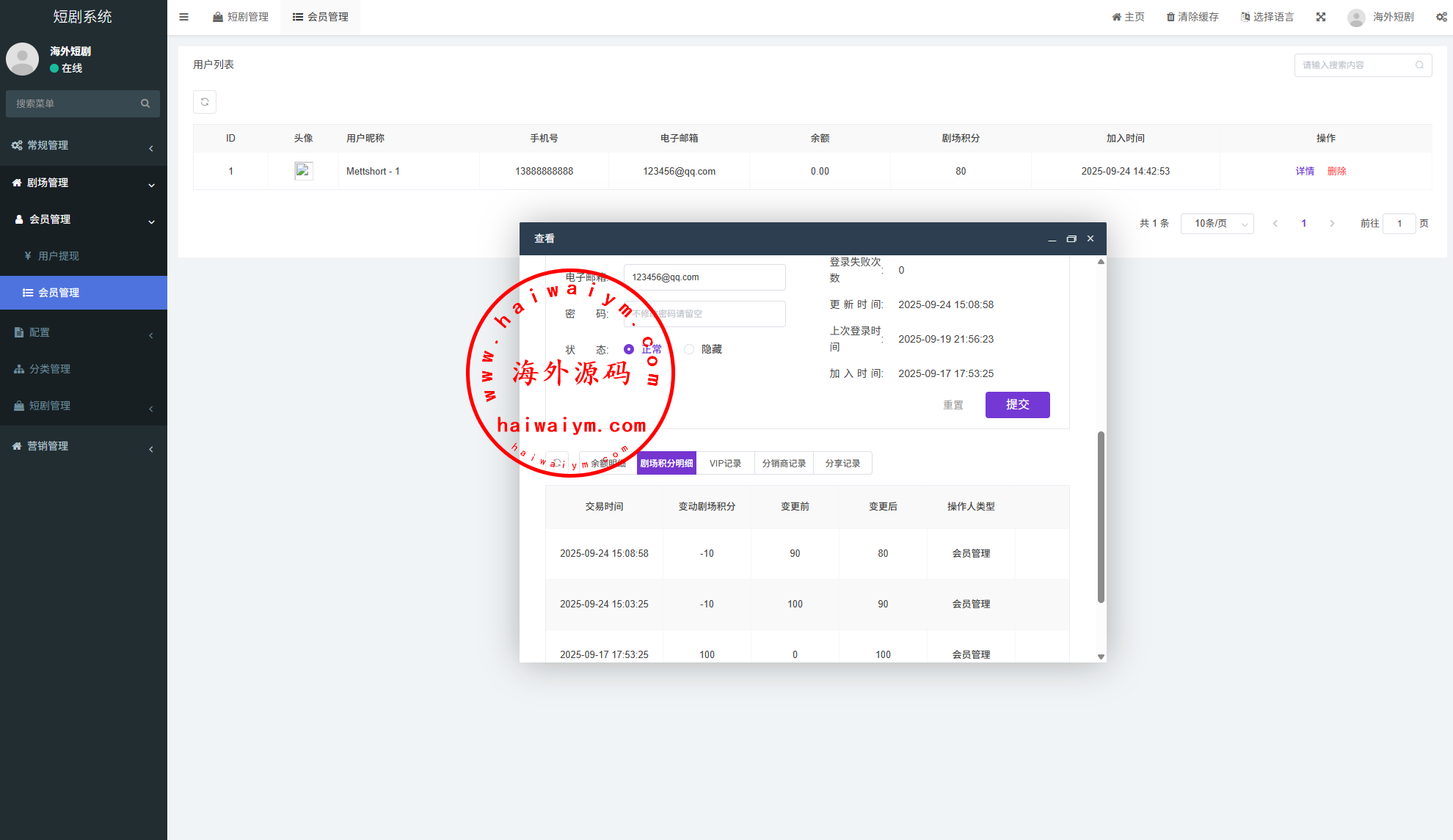1453x840 pixels.
Task: Click 清除缓存 trash icon in header
Action: [x=1170, y=17]
